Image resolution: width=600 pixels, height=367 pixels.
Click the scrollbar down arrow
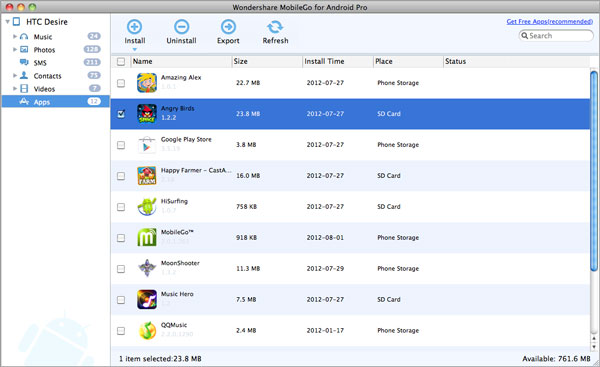tap(594, 347)
